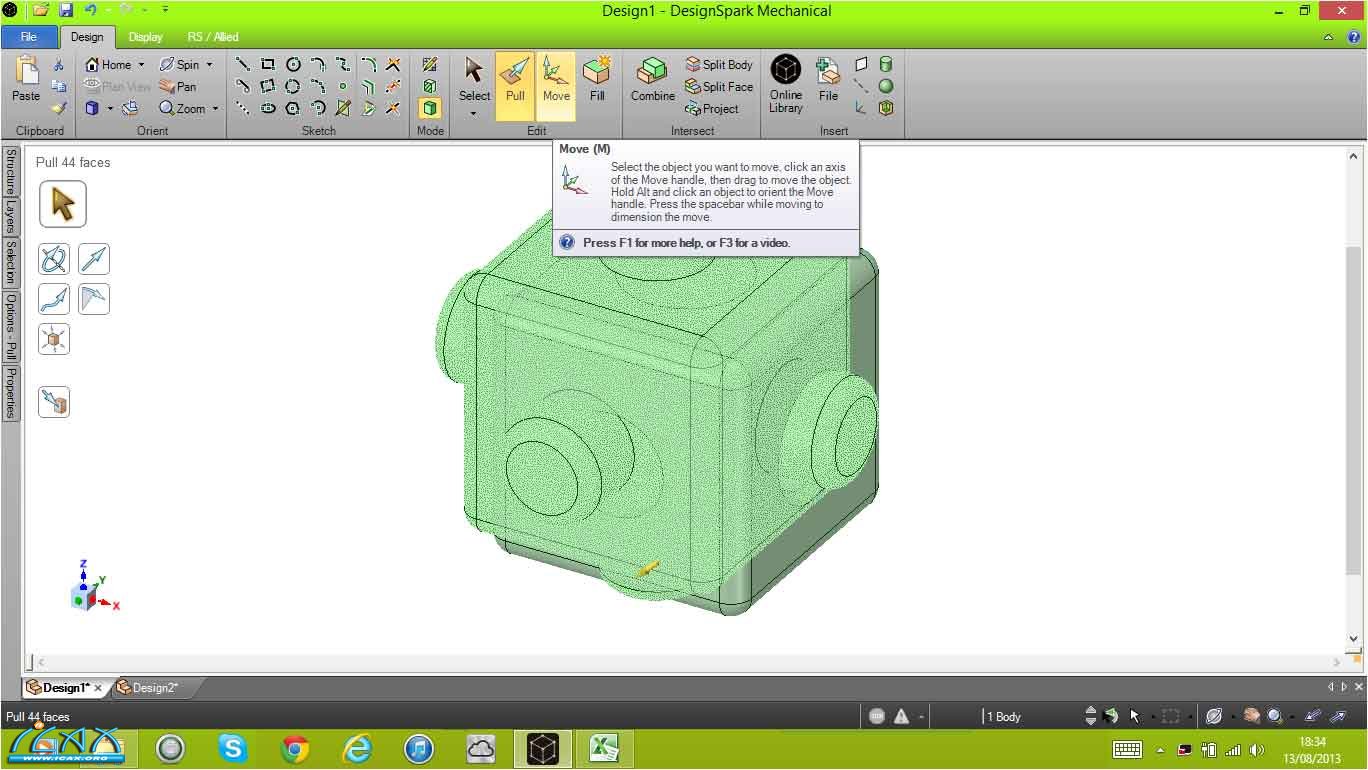Select the Sweep tool guide icon
The width and height of the screenshot is (1368, 770).
(x=54, y=299)
